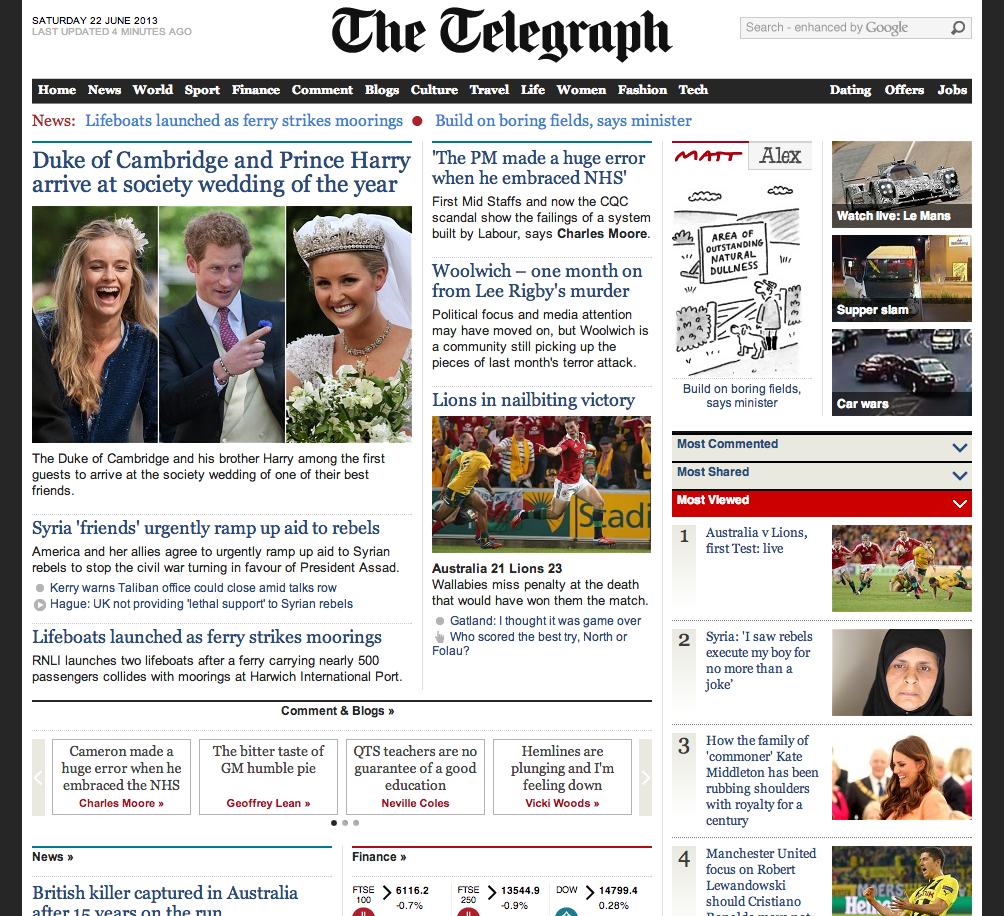The width and height of the screenshot is (1004, 916).
Task: Open the Matt cartoon tab
Action: point(708,156)
